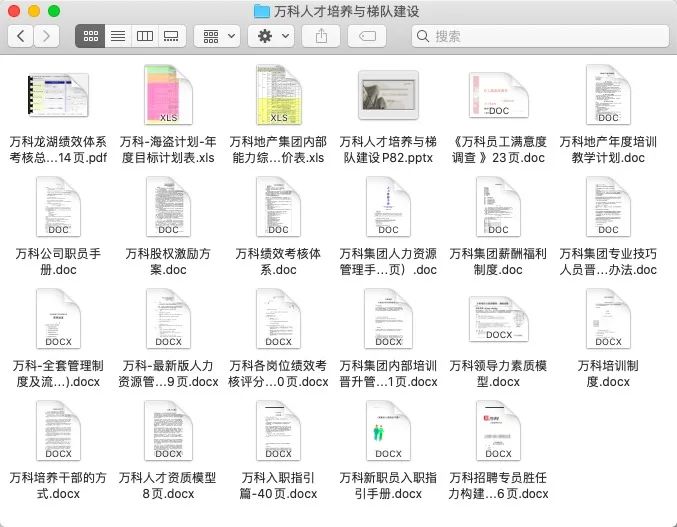The height and width of the screenshot is (527, 677).
Task: Click filename text 万科龙湖绩效体系考核总…14页.pdf
Action: tap(58, 150)
